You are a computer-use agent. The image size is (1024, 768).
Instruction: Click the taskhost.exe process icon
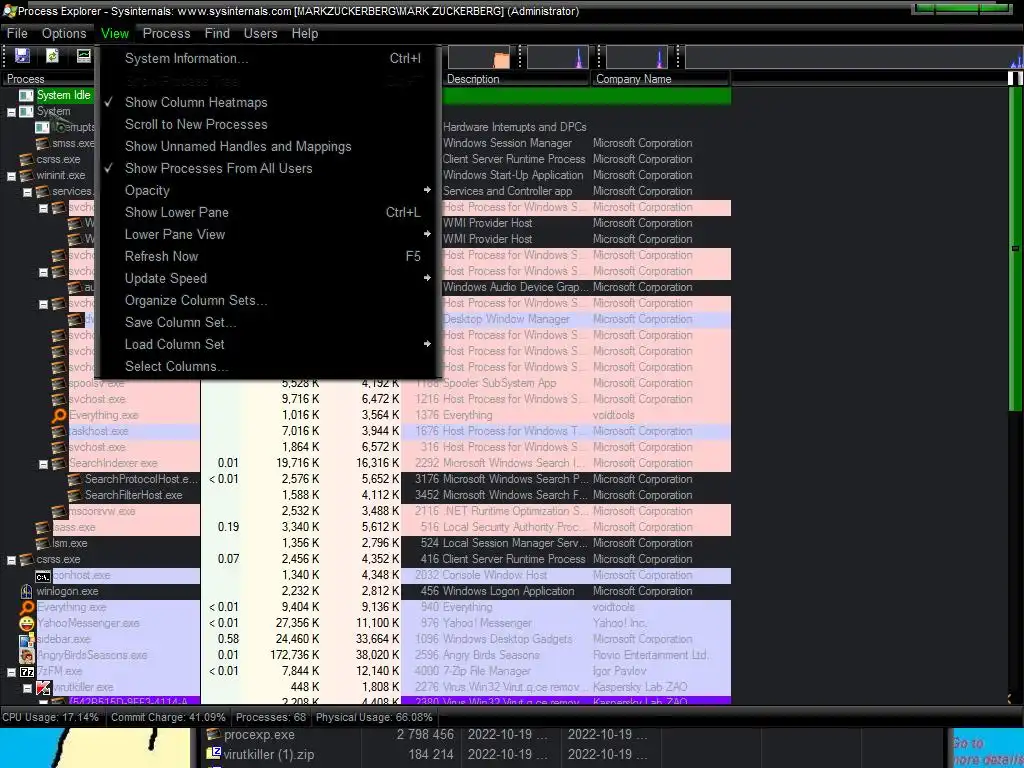[59, 431]
